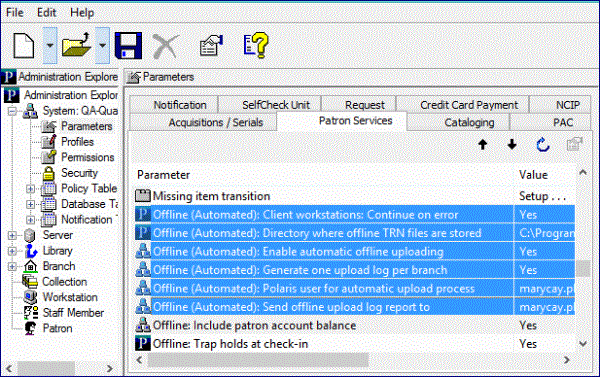Screen dimensions: 600x377
Task: Open the dropdown arrow next to New
Action: pos(50,46)
